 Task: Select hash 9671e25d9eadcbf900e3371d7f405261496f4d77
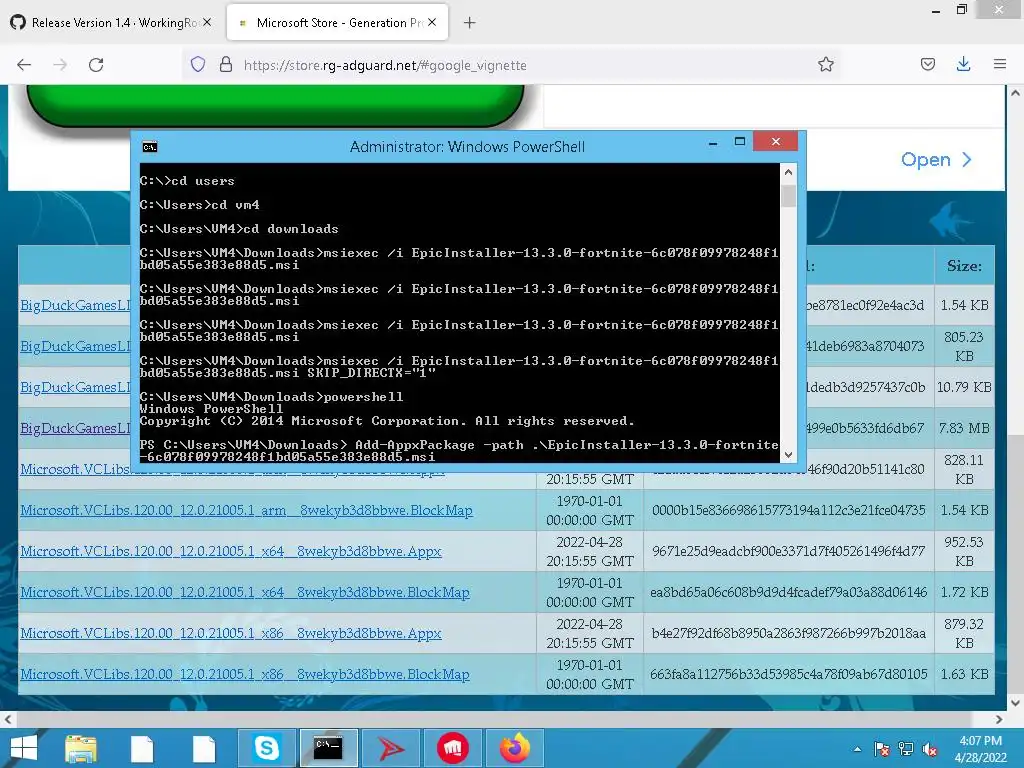(788, 551)
